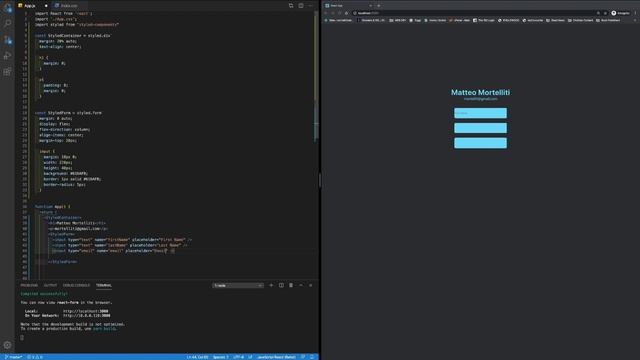Open the Explorer view in the activity bar

click(x=7, y=8)
